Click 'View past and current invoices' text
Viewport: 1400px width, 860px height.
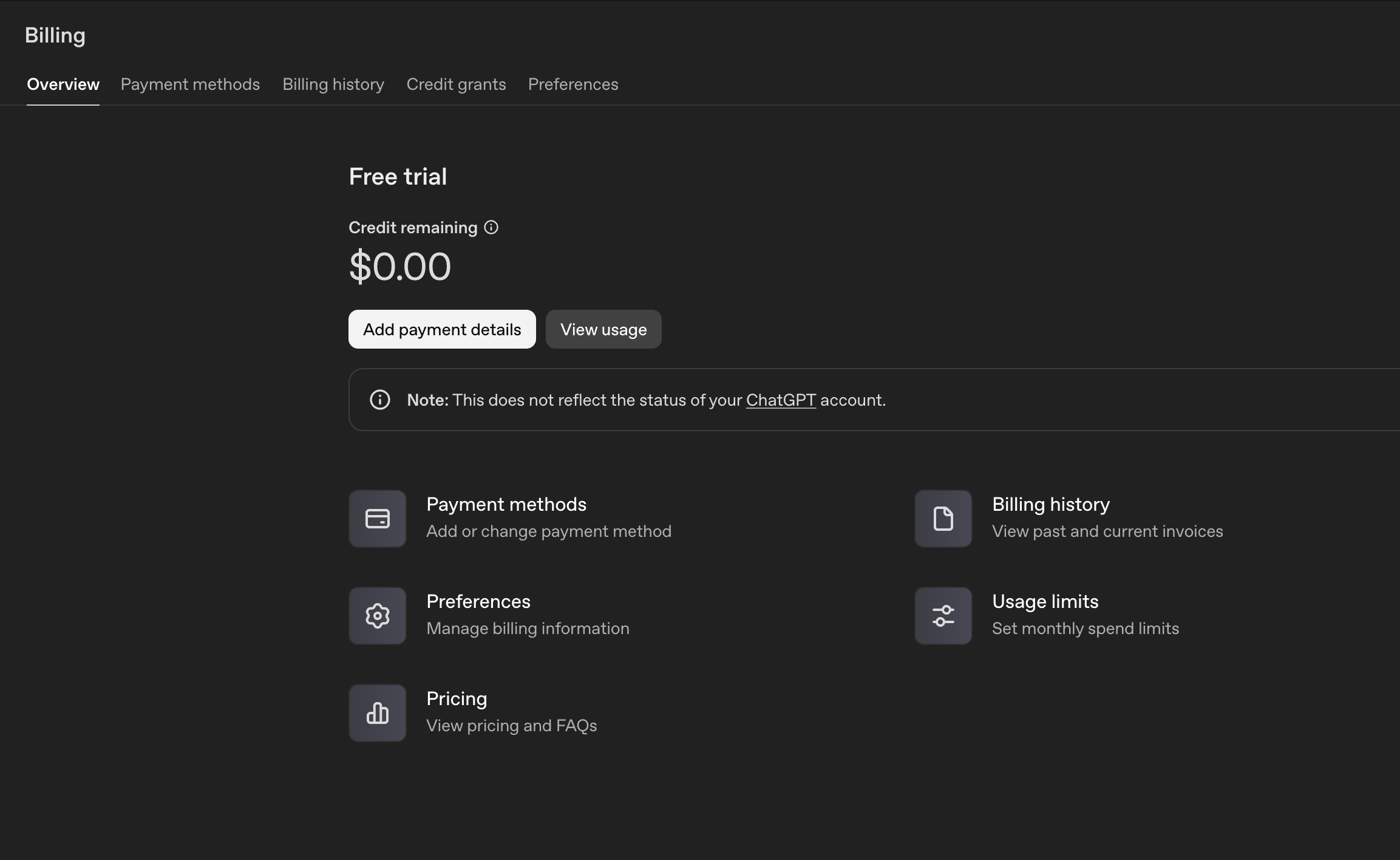click(x=1107, y=531)
